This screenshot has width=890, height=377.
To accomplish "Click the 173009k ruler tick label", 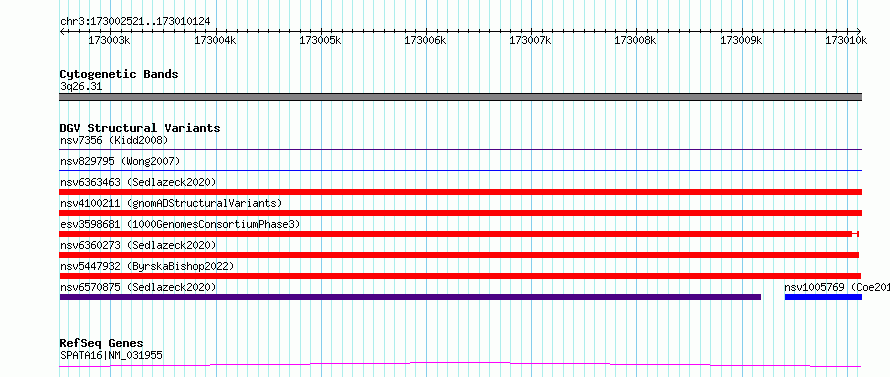I will [741, 40].
